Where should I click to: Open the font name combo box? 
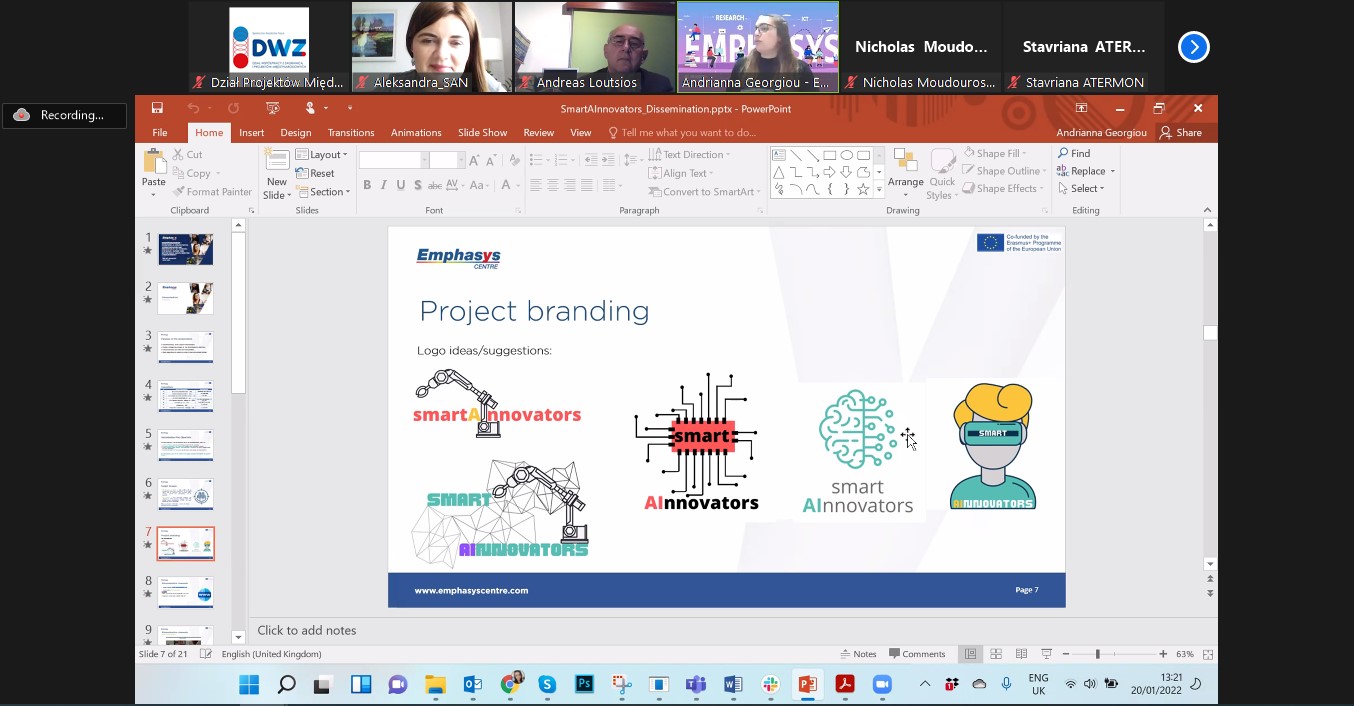(x=393, y=160)
